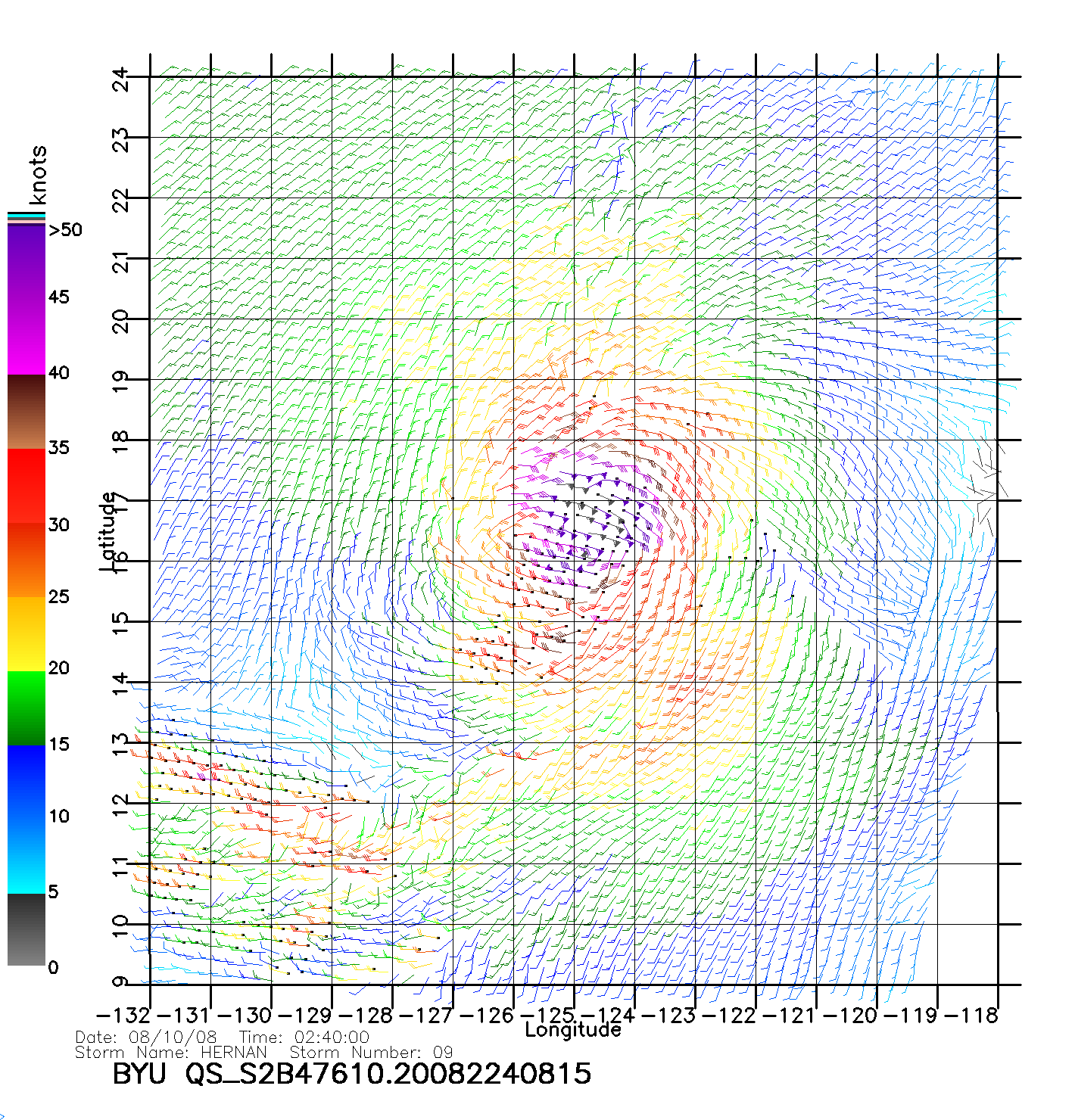Select the red 30–35 knots legend segment

pyautogui.click(x=26, y=486)
